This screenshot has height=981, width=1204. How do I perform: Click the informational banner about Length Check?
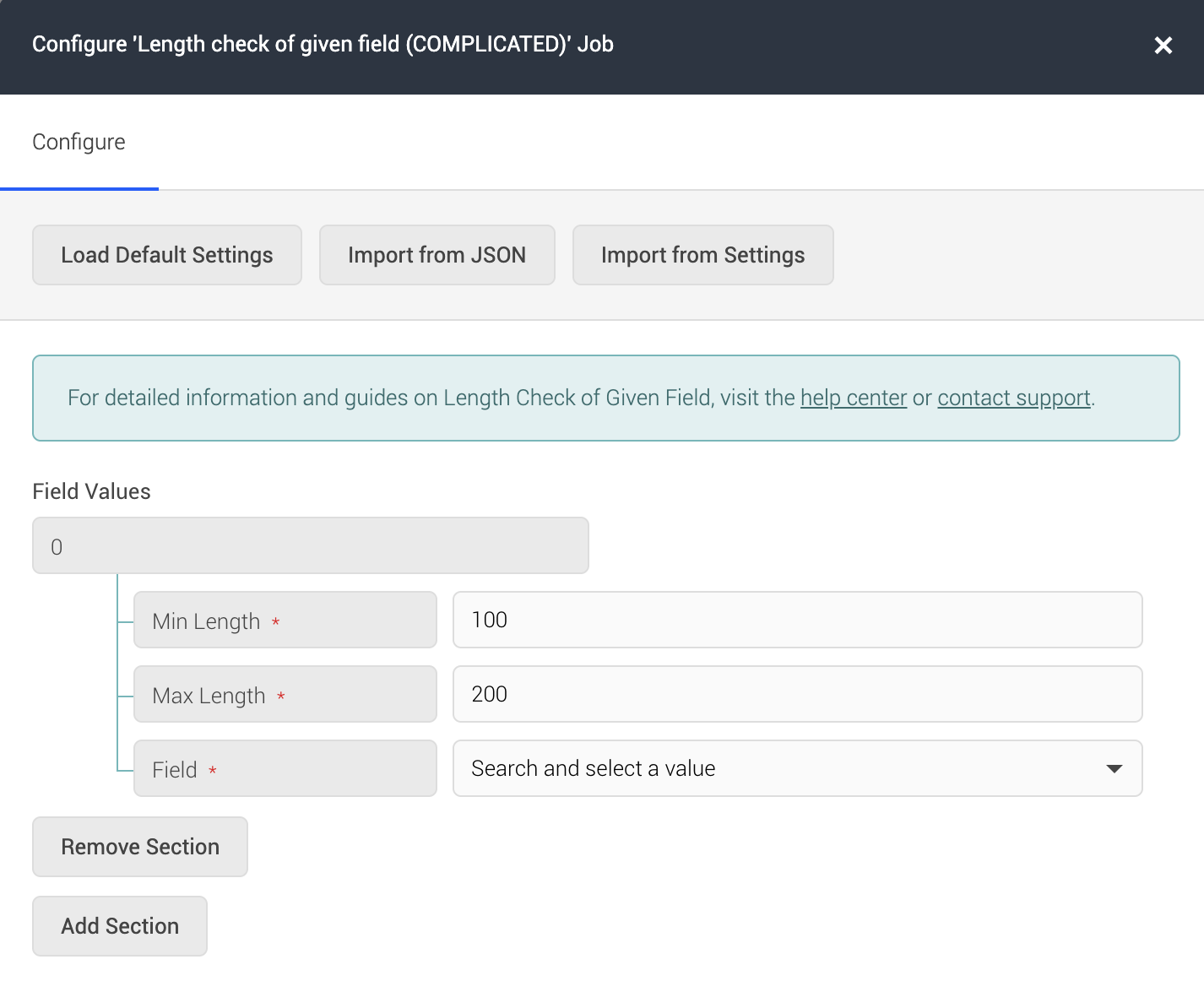point(605,398)
